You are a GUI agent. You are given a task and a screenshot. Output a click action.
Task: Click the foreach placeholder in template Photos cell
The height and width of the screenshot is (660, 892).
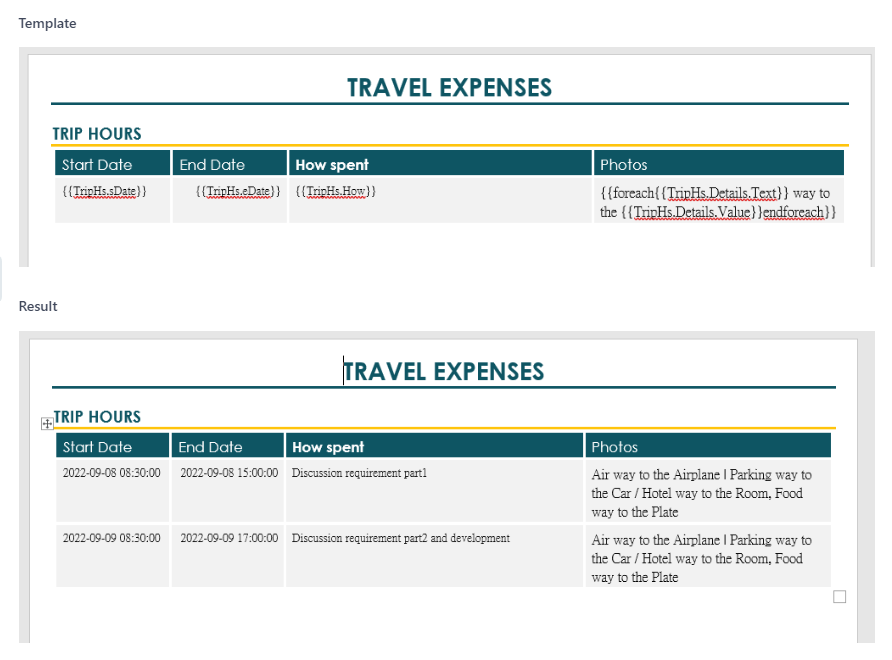point(717,202)
